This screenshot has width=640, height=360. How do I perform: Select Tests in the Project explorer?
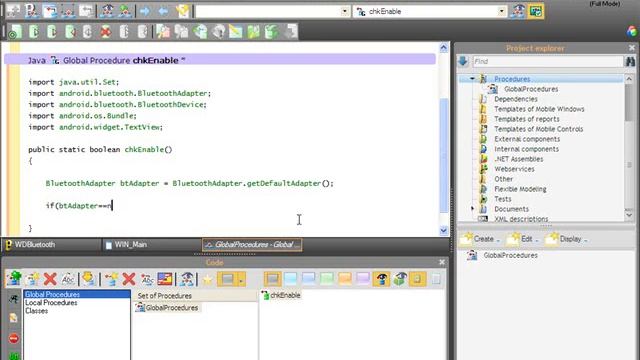point(502,199)
